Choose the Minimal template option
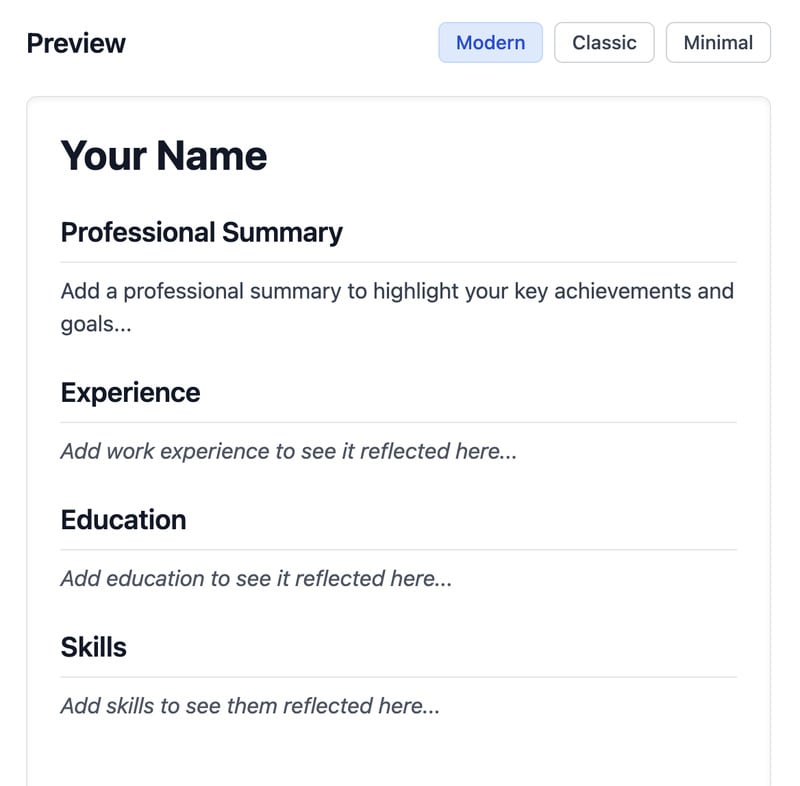 (718, 43)
